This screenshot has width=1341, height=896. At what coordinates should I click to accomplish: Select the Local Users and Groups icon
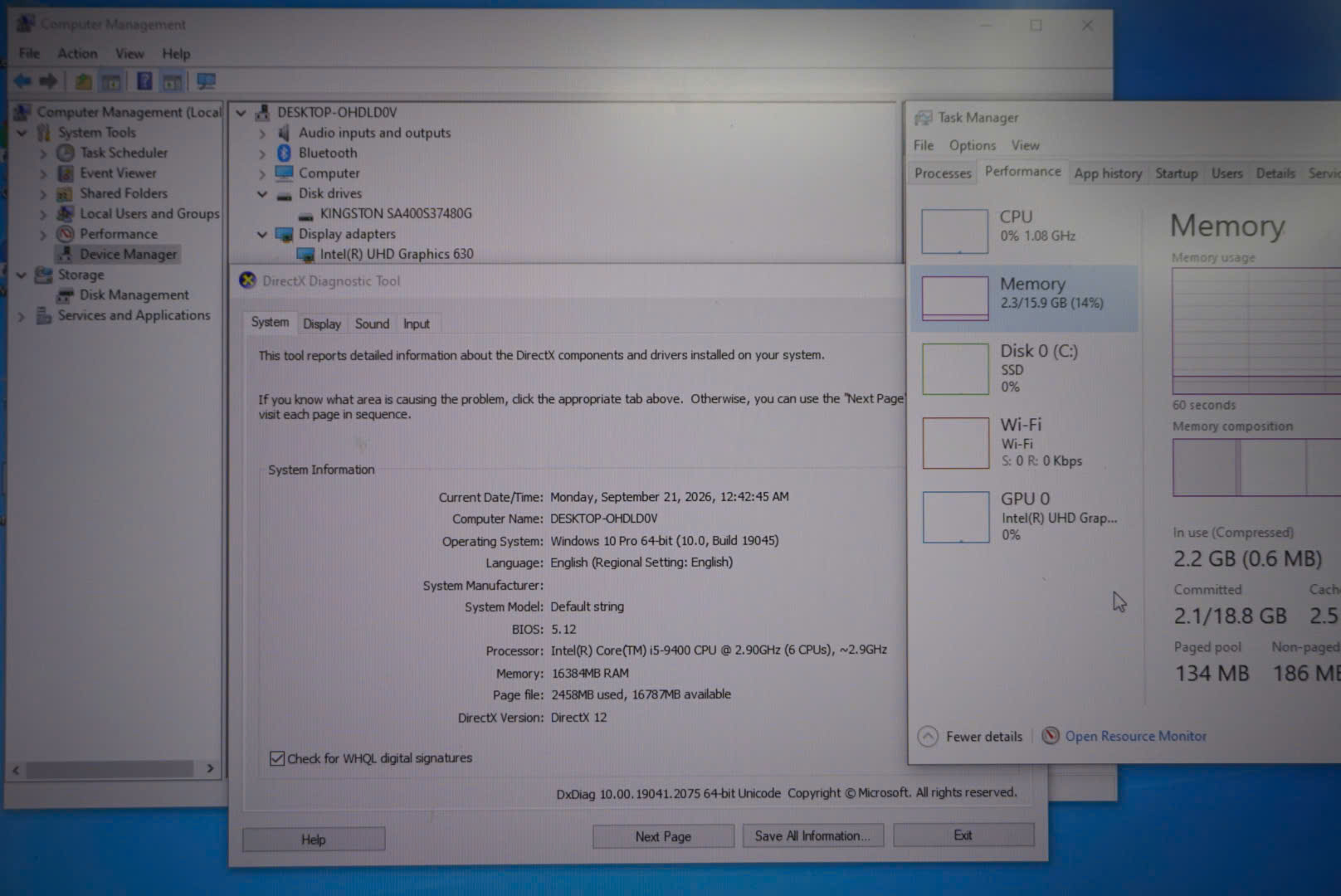click(66, 214)
